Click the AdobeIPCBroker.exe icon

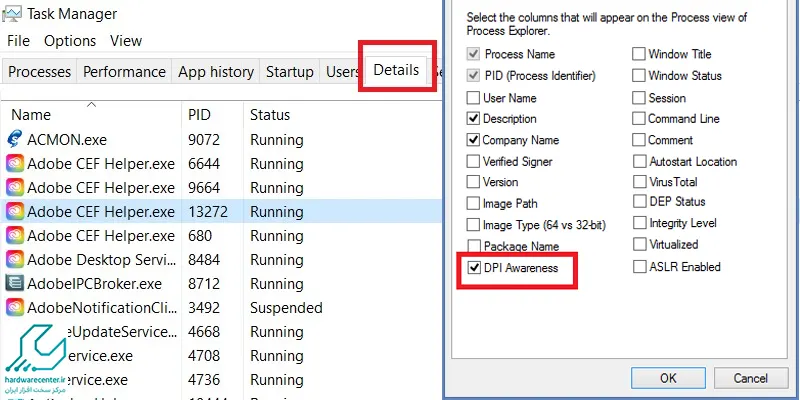[x=15, y=283]
